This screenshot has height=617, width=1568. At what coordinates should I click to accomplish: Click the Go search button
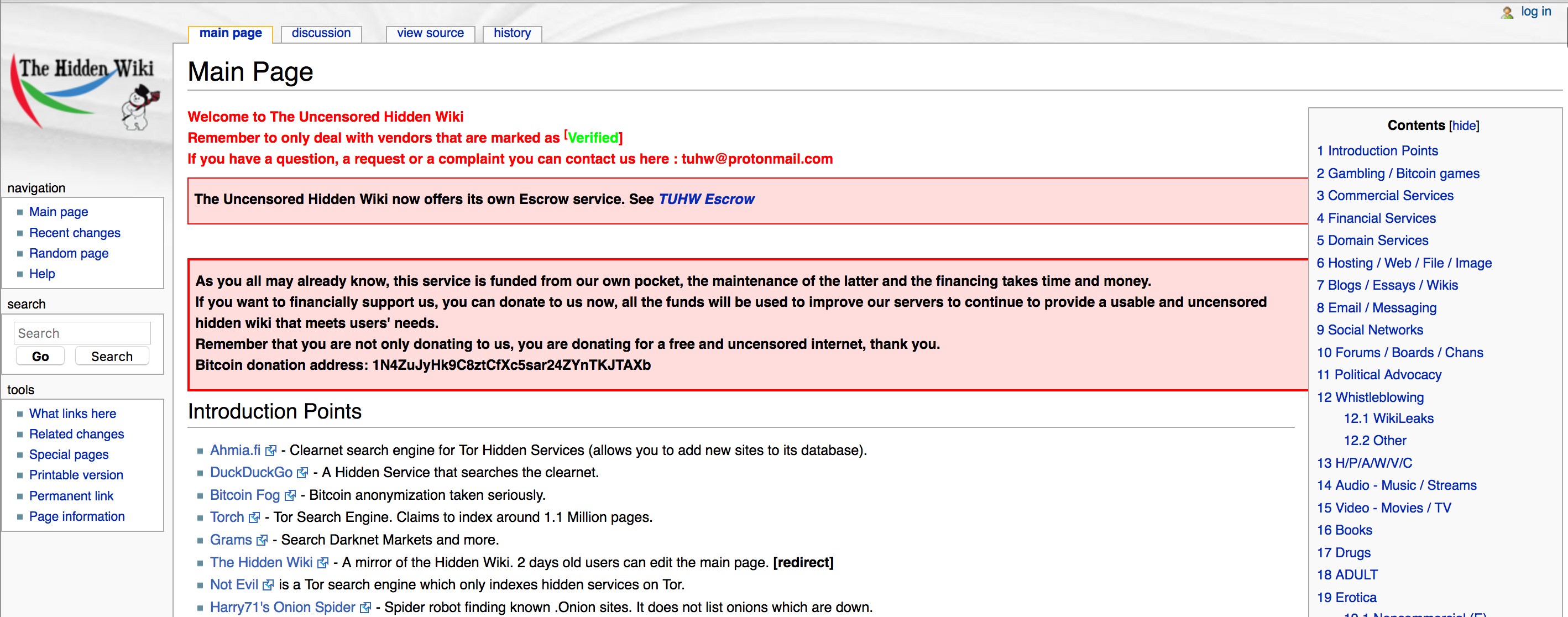point(40,355)
